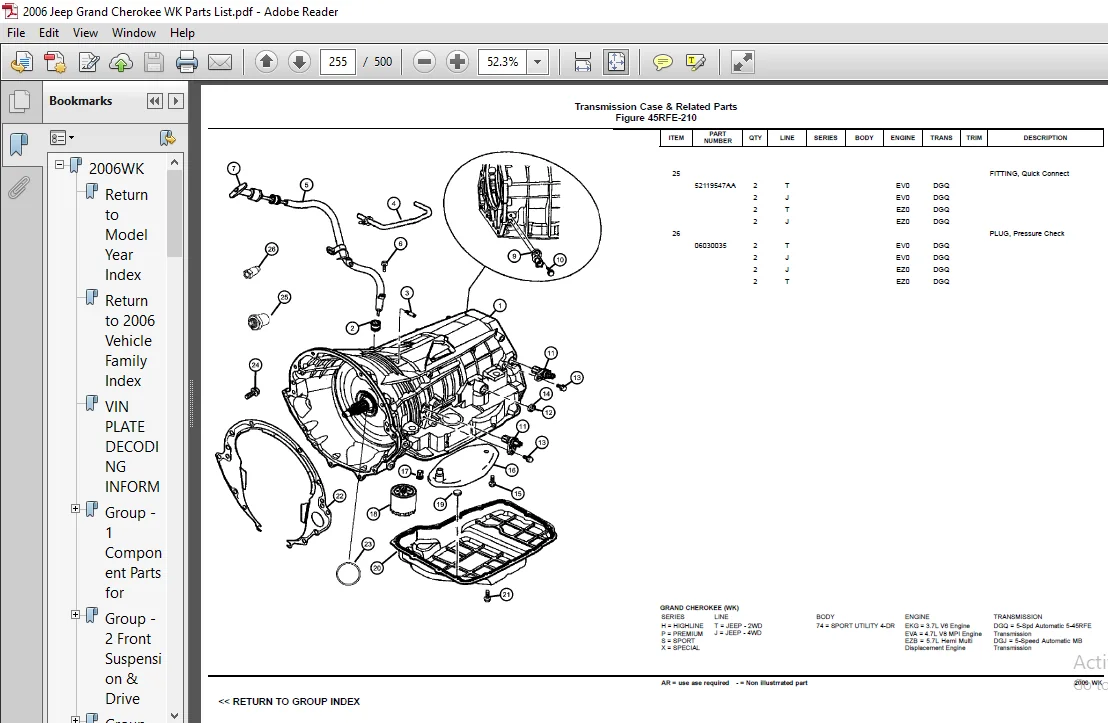Open the attachments paperclip panel
Image resolution: width=1108 pixels, height=723 pixels.
[x=20, y=188]
